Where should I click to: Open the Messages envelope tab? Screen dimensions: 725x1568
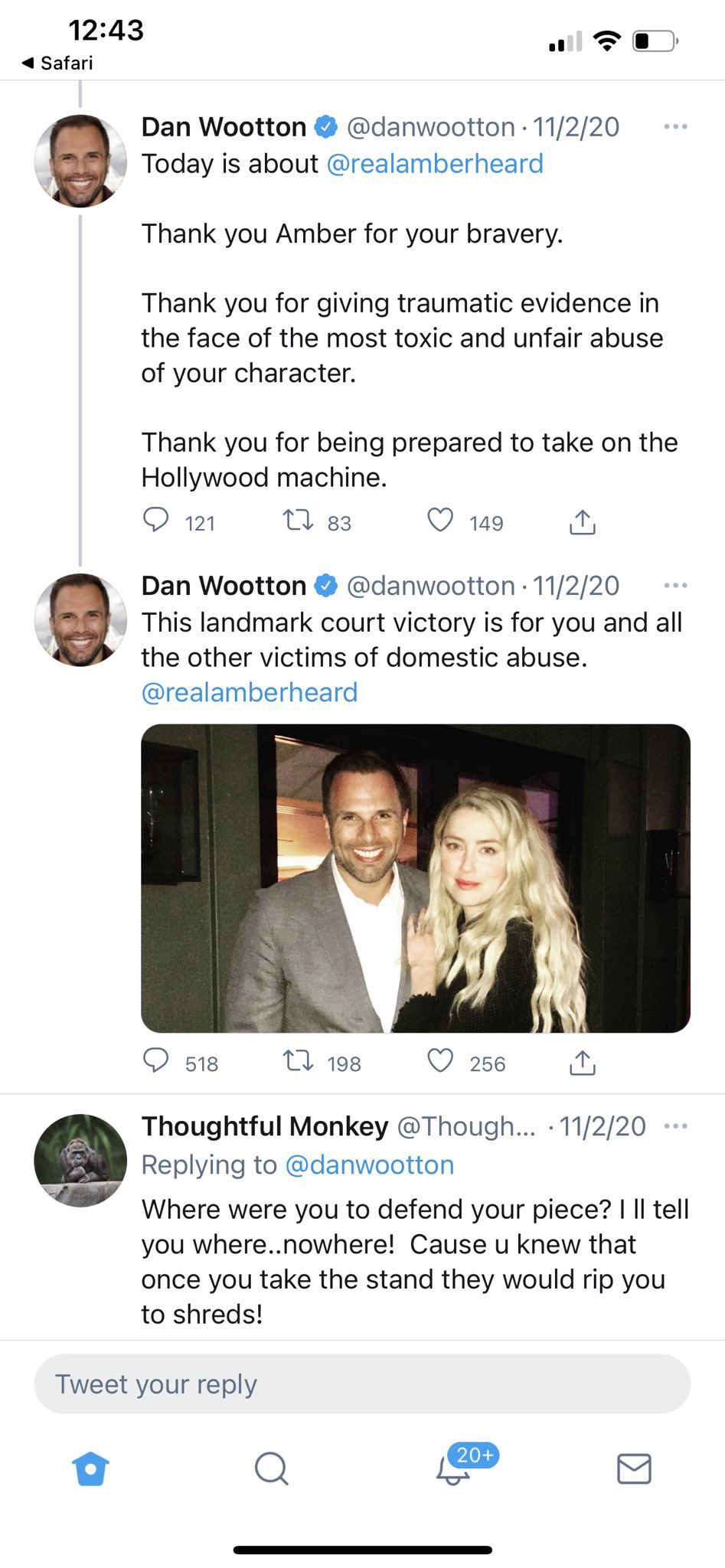(x=634, y=1468)
